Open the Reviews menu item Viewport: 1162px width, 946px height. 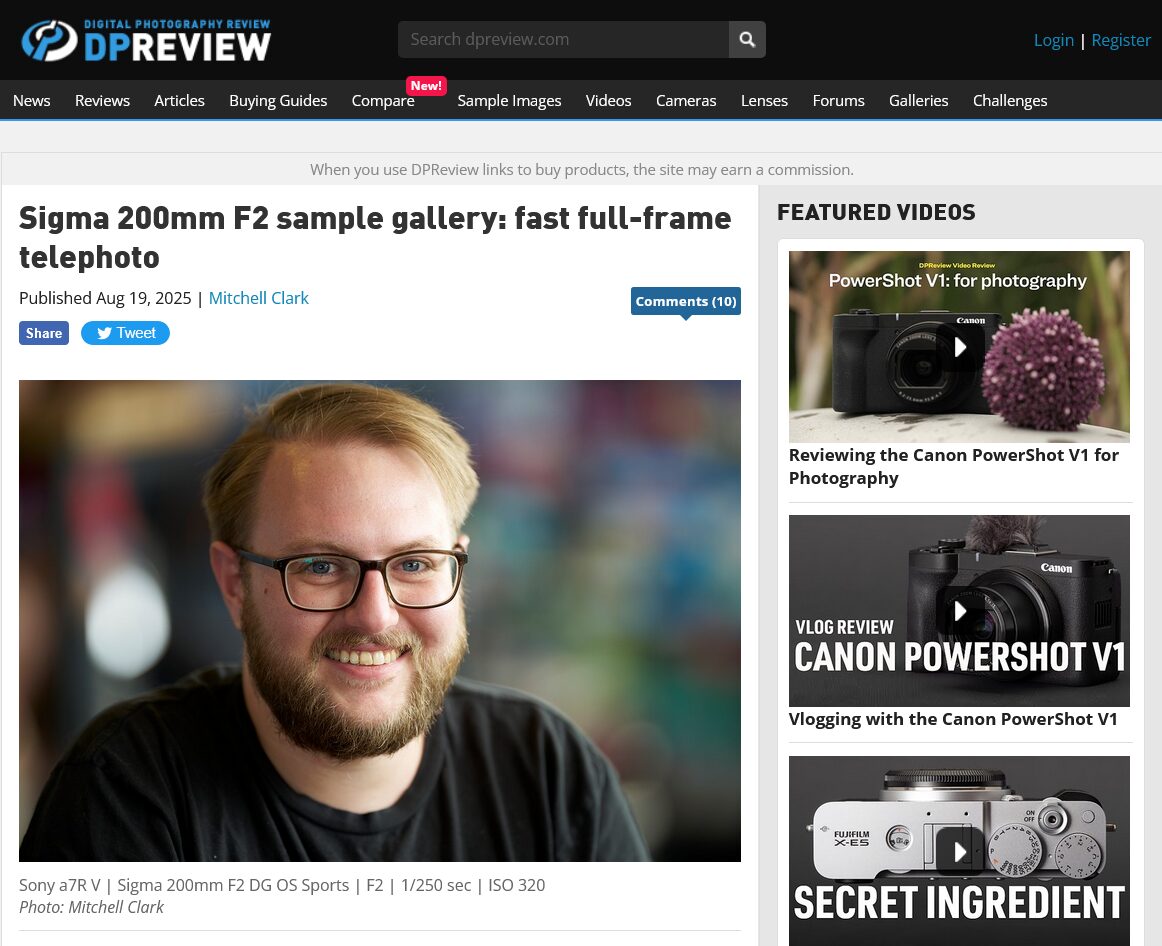(x=102, y=101)
